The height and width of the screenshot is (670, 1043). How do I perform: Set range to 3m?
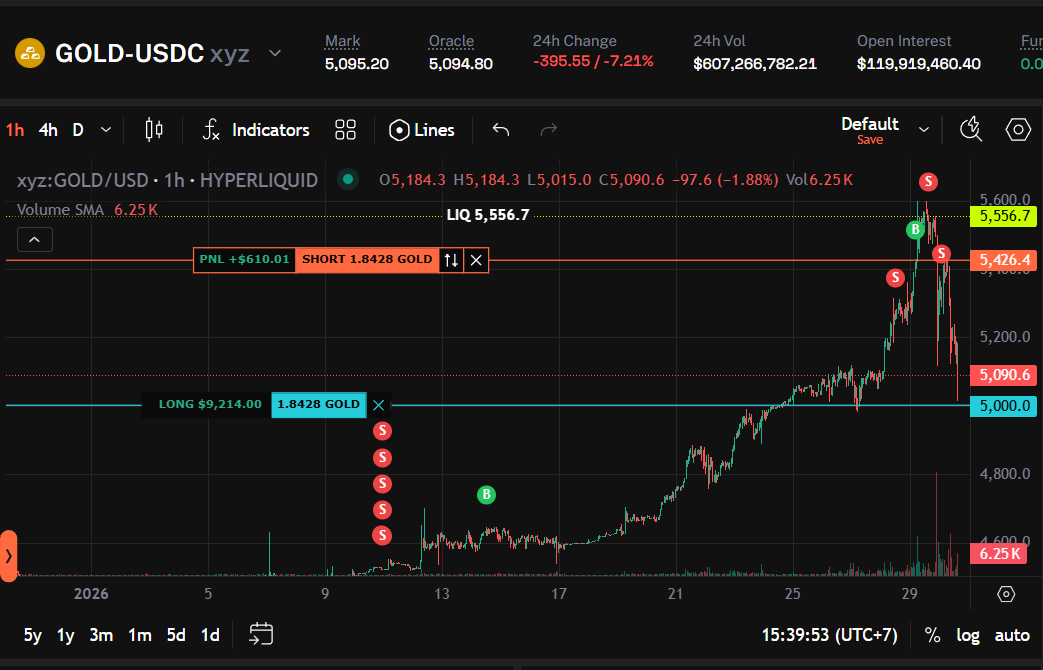101,635
